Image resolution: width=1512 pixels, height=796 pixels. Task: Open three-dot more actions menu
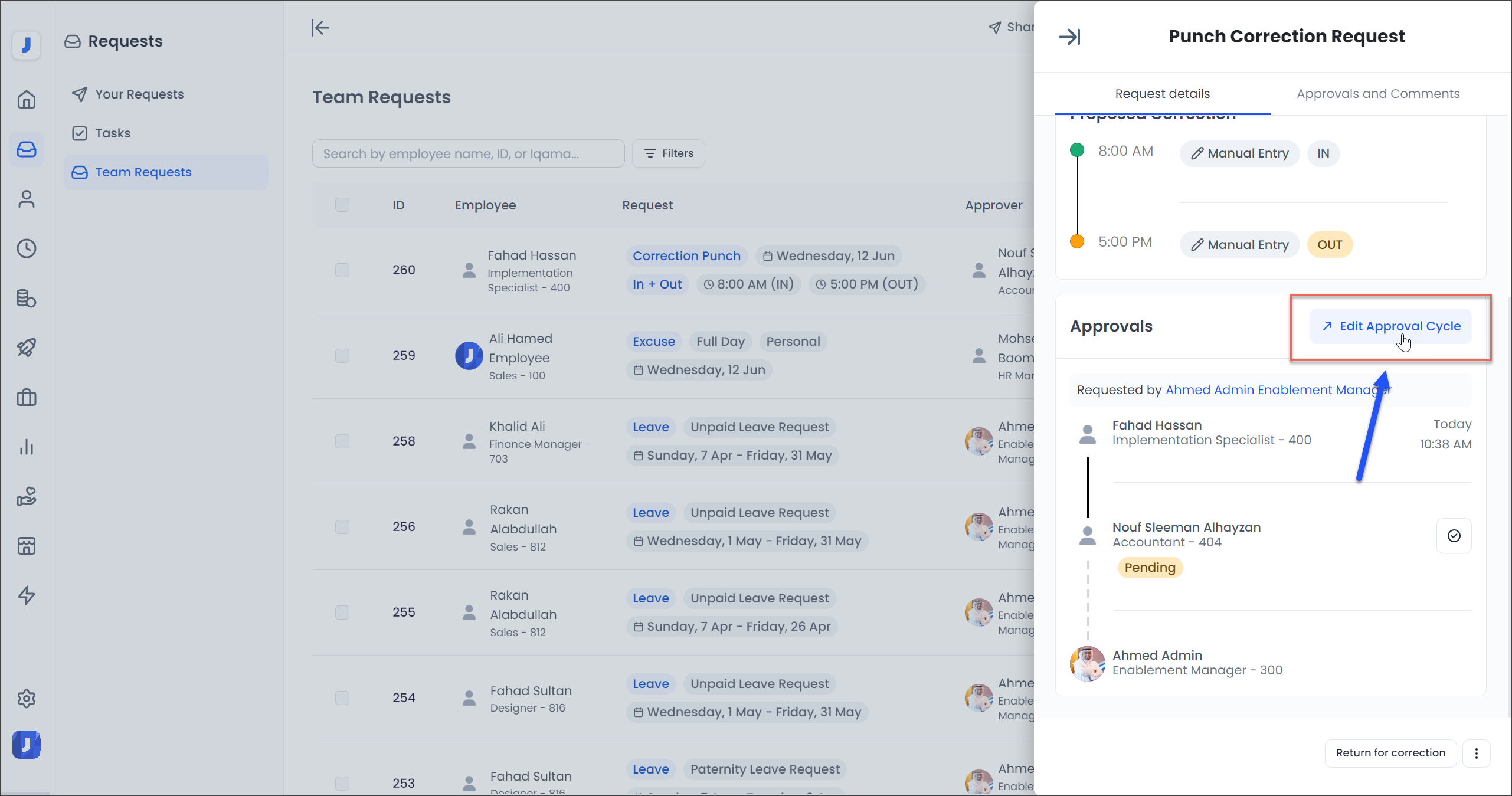point(1476,753)
